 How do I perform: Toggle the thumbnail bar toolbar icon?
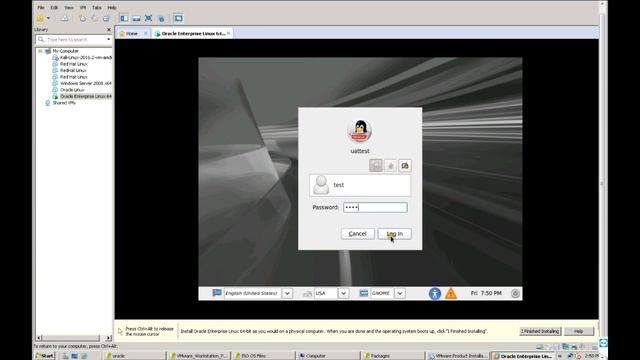tap(136, 18)
